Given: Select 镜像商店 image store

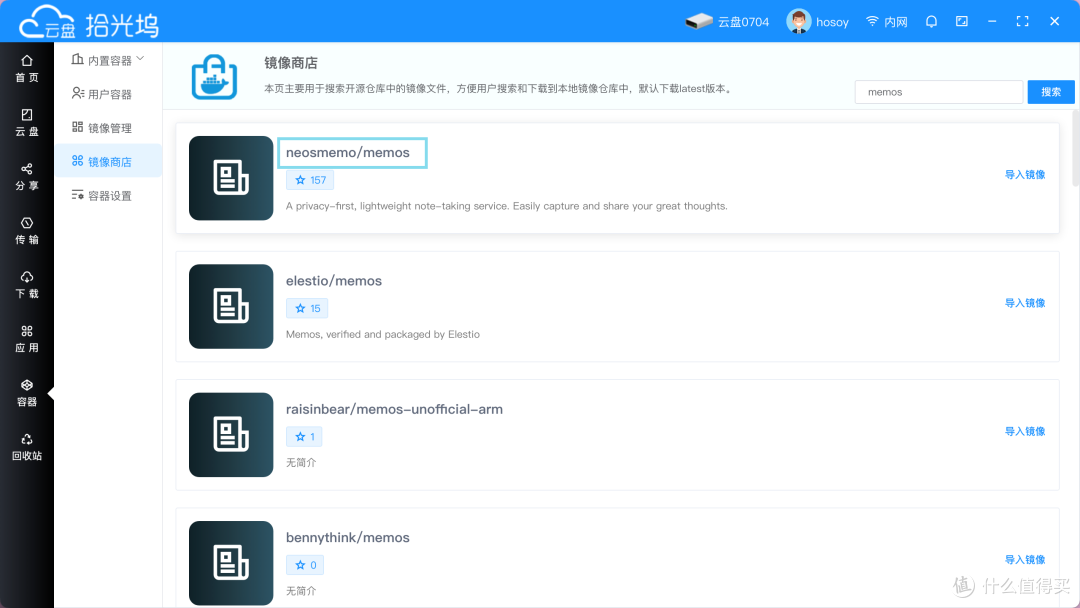Looking at the screenshot, I should tap(108, 161).
